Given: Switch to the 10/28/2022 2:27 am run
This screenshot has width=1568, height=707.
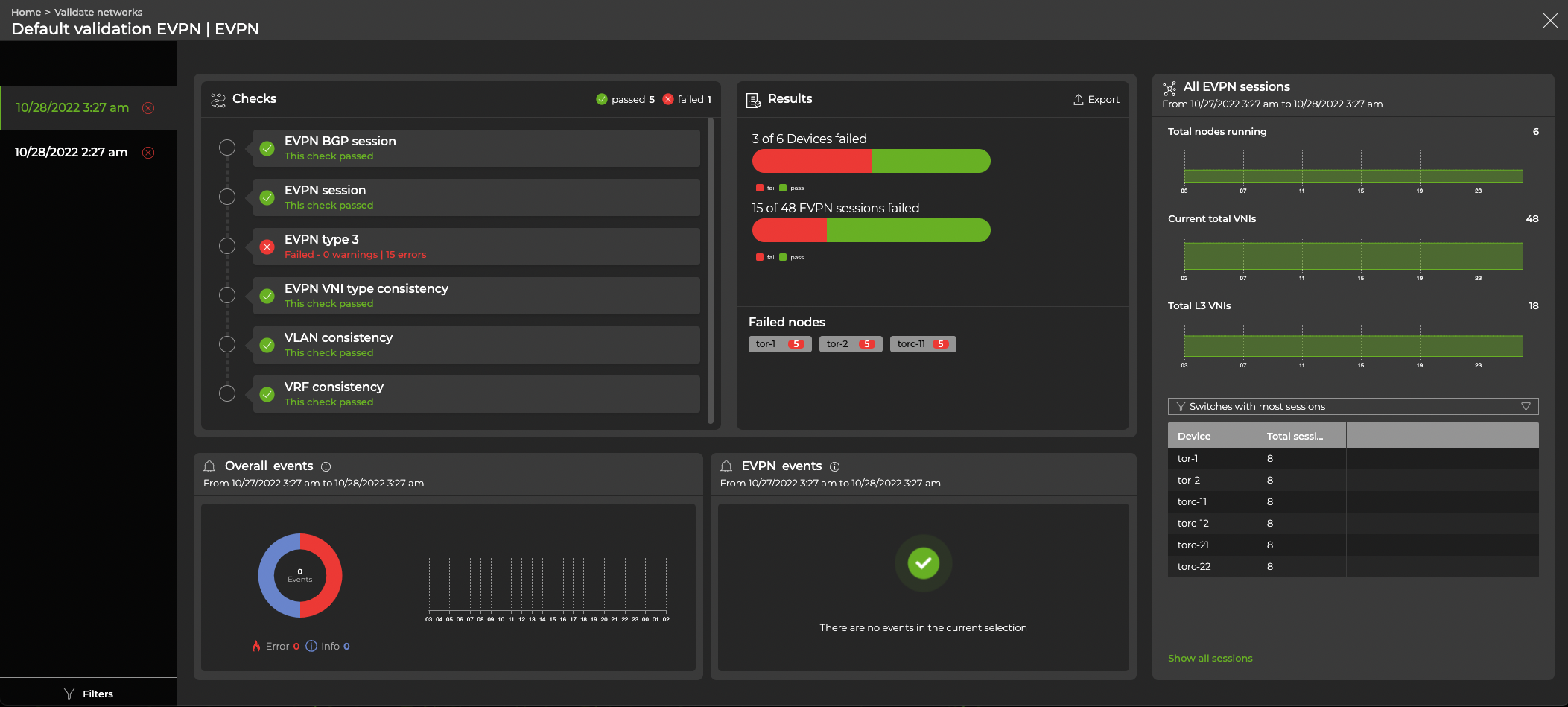Looking at the screenshot, I should [x=71, y=152].
